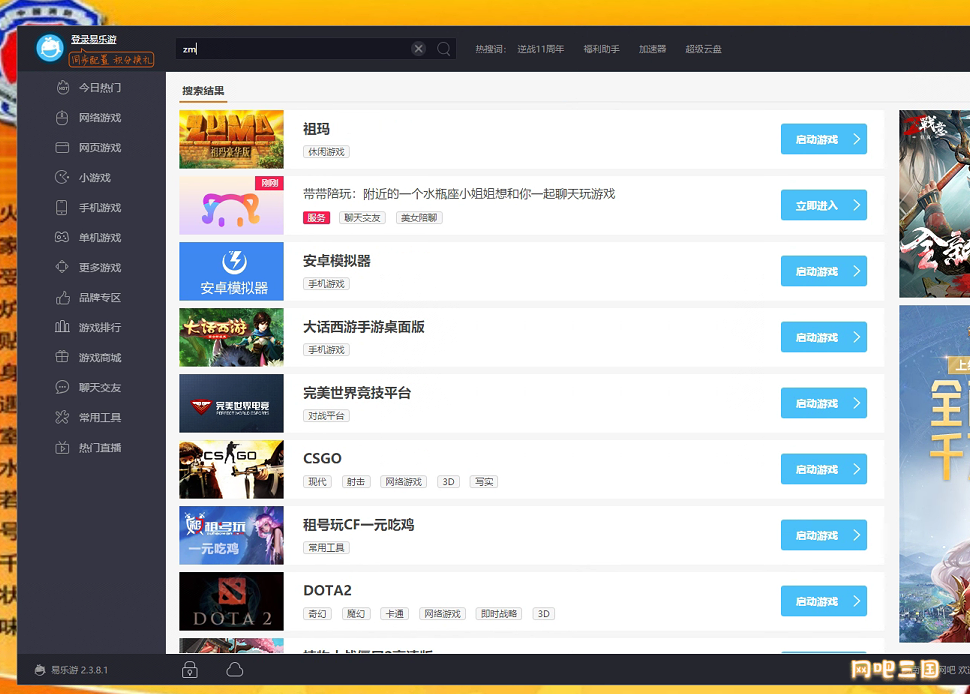Click the CS GO thumbnail
The image size is (970, 694).
point(231,469)
